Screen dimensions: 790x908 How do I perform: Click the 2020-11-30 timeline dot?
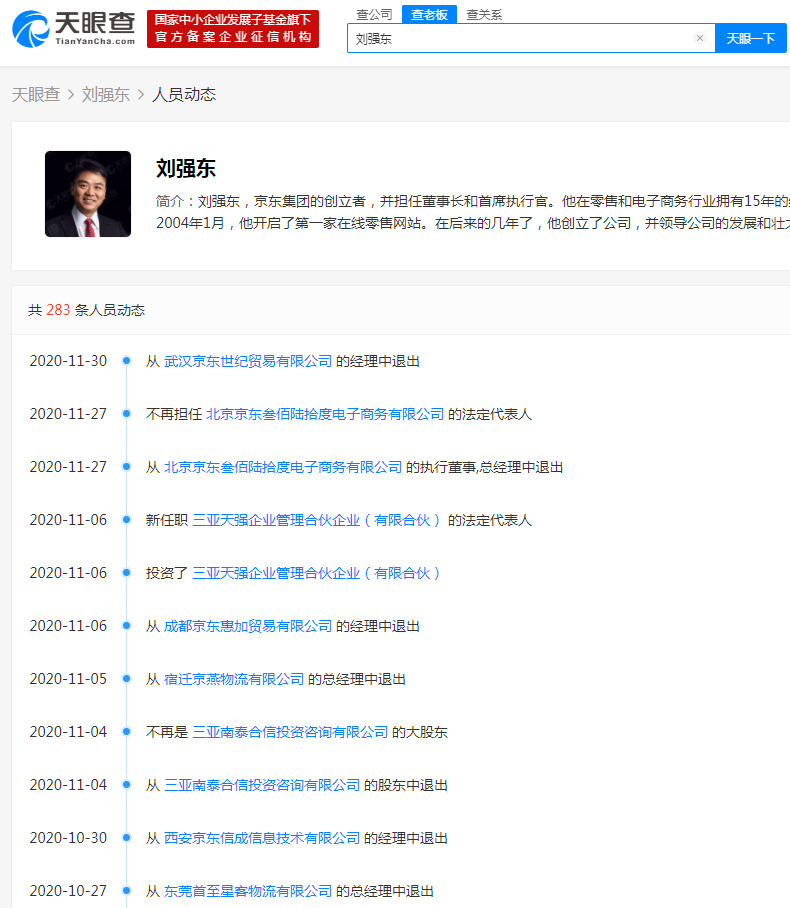[x=126, y=361]
